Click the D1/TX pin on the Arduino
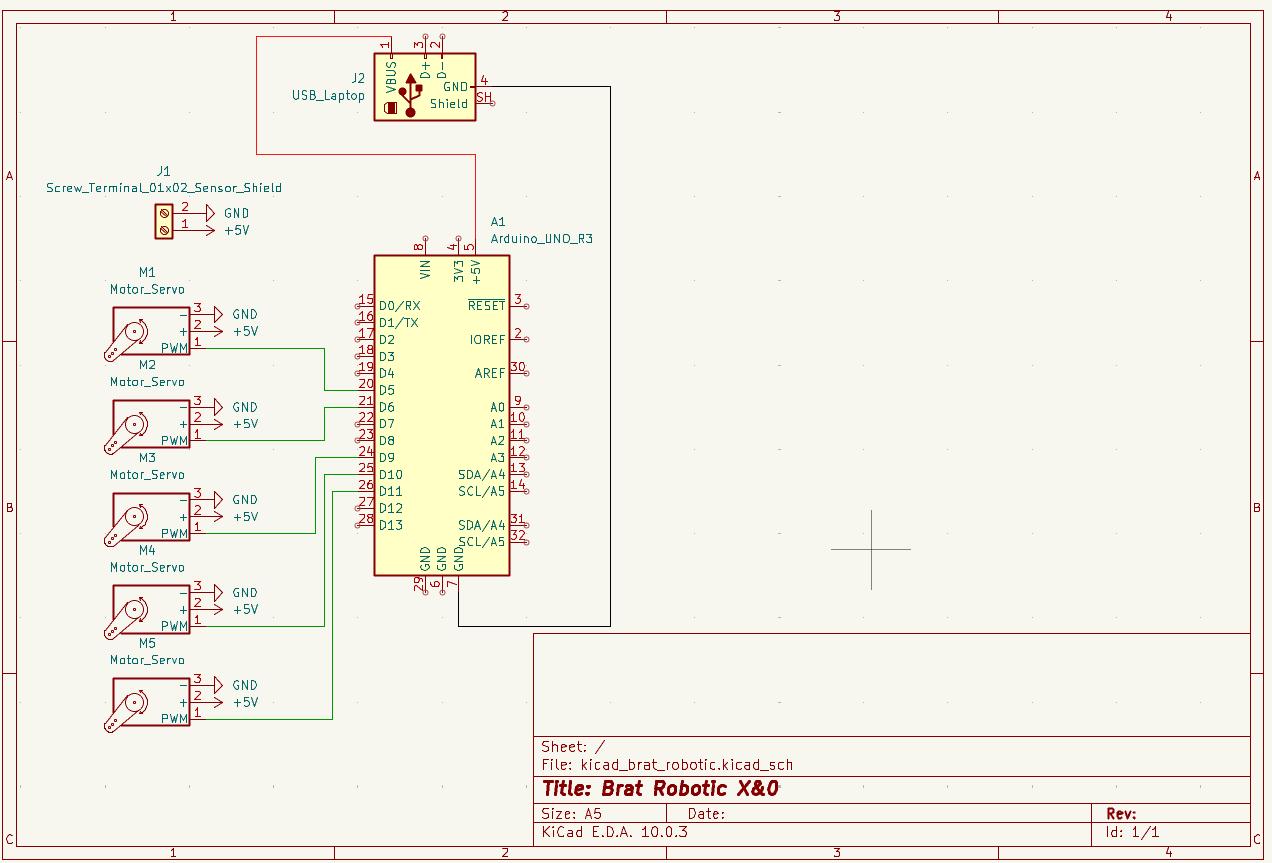The image size is (1272, 863). 398,322
